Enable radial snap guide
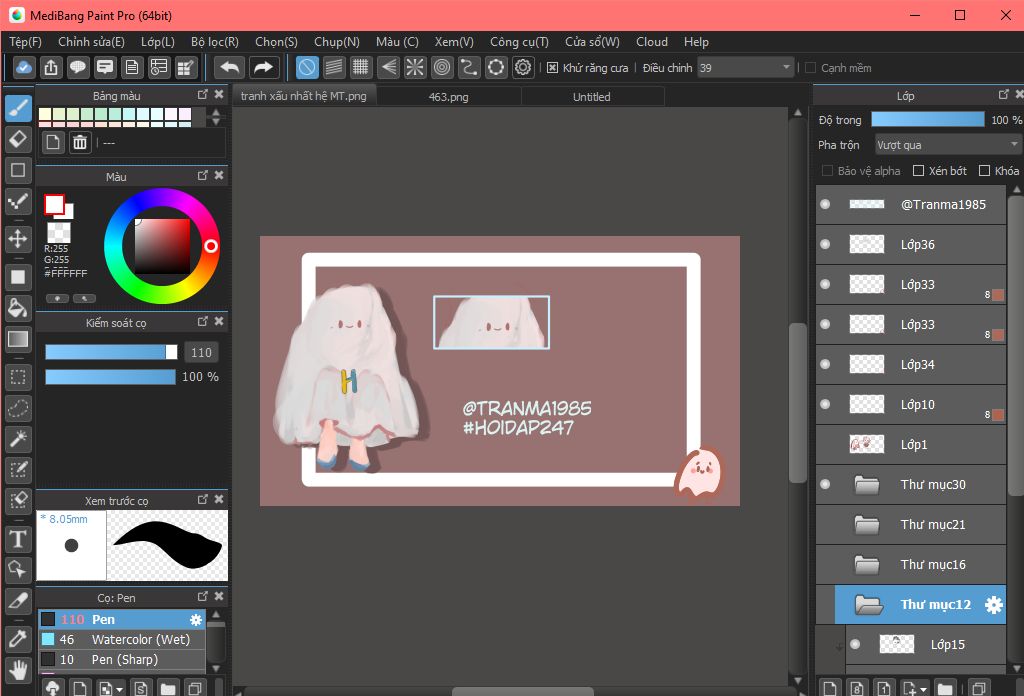Viewport: 1024px width, 696px height. (x=415, y=67)
